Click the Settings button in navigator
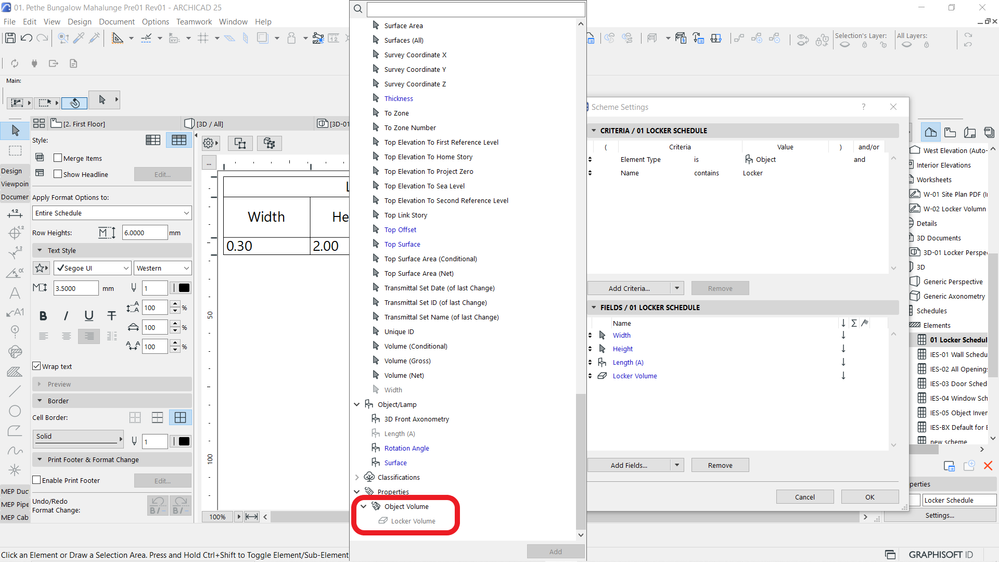 coord(940,515)
